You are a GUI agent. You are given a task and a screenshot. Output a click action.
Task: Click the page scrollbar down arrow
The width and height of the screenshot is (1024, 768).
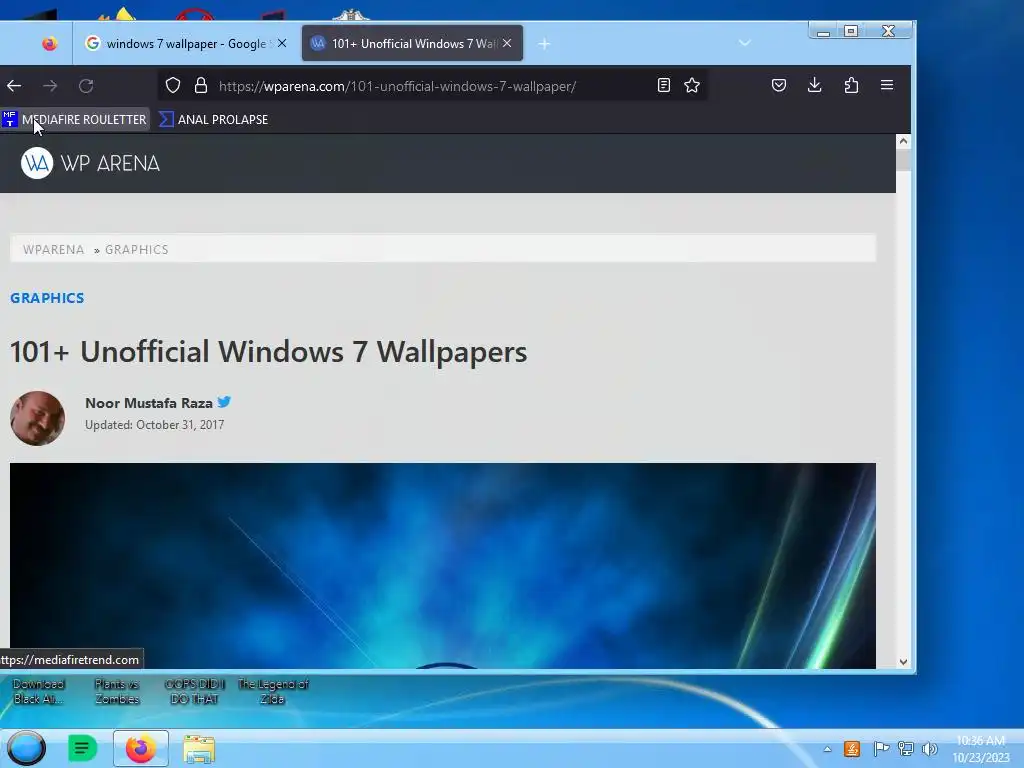point(903,662)
